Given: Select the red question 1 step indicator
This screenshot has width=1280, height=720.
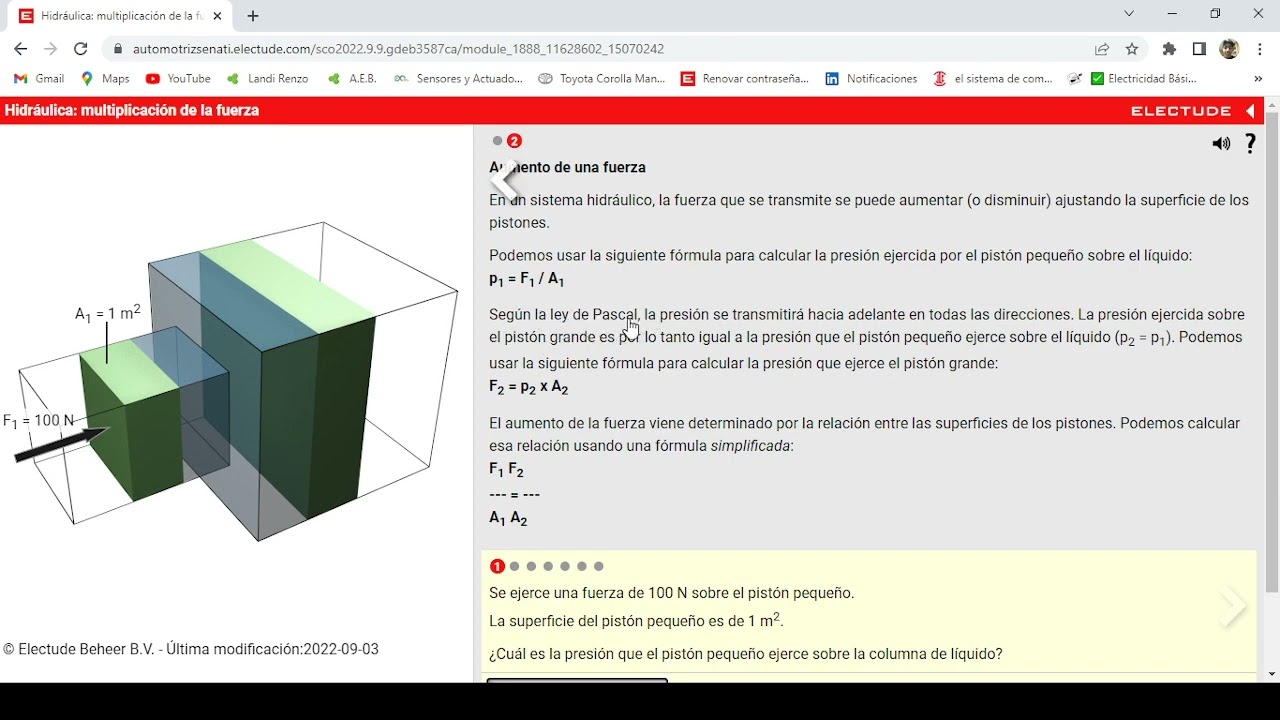Looking at the screenshot, I should coord(497,566).
